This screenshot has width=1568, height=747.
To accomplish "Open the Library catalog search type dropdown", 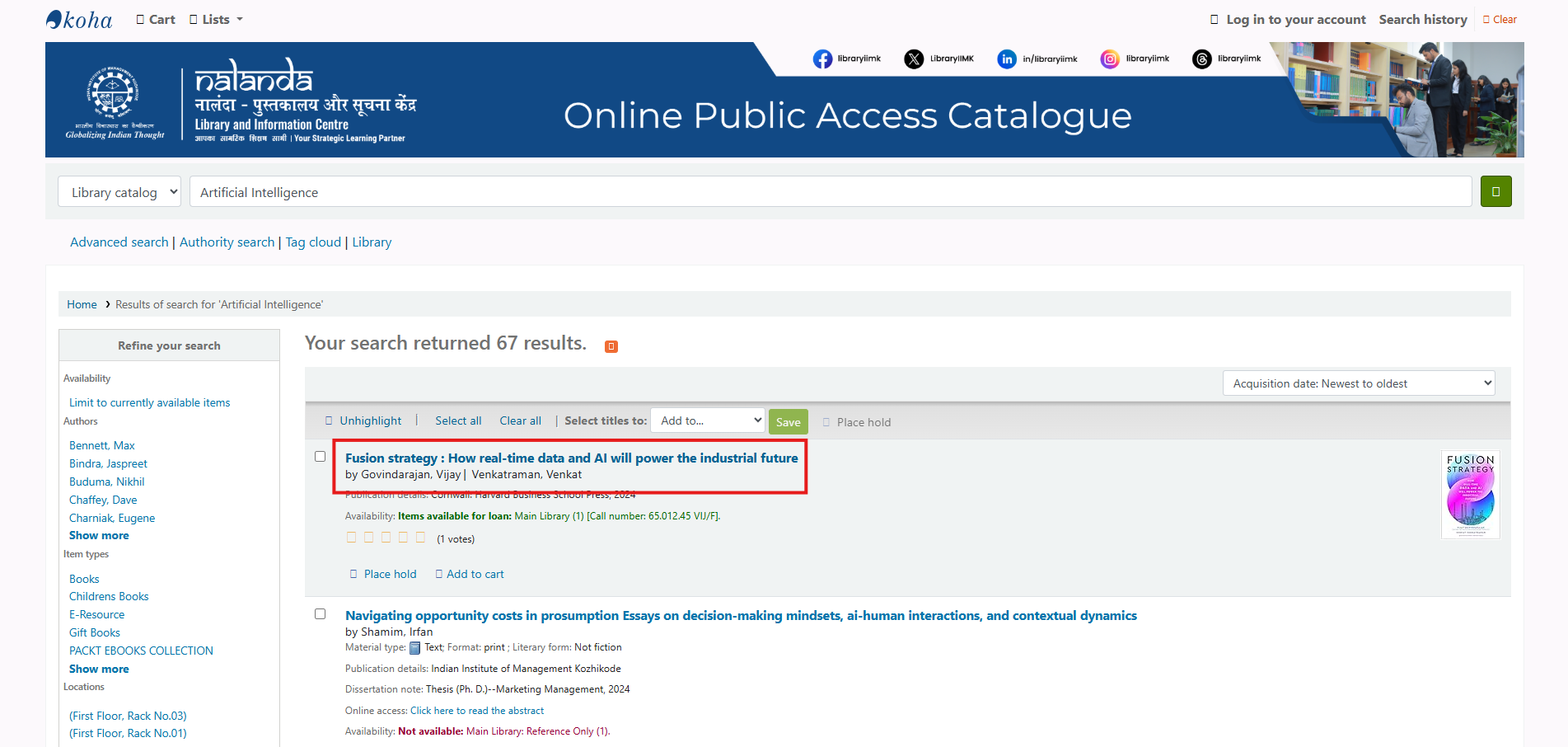I will click(x=119, y=192).
